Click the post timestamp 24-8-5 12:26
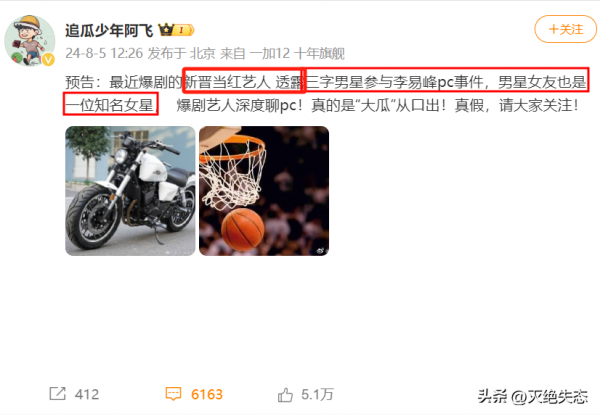 pyautogui.click(x=104, y=53)
